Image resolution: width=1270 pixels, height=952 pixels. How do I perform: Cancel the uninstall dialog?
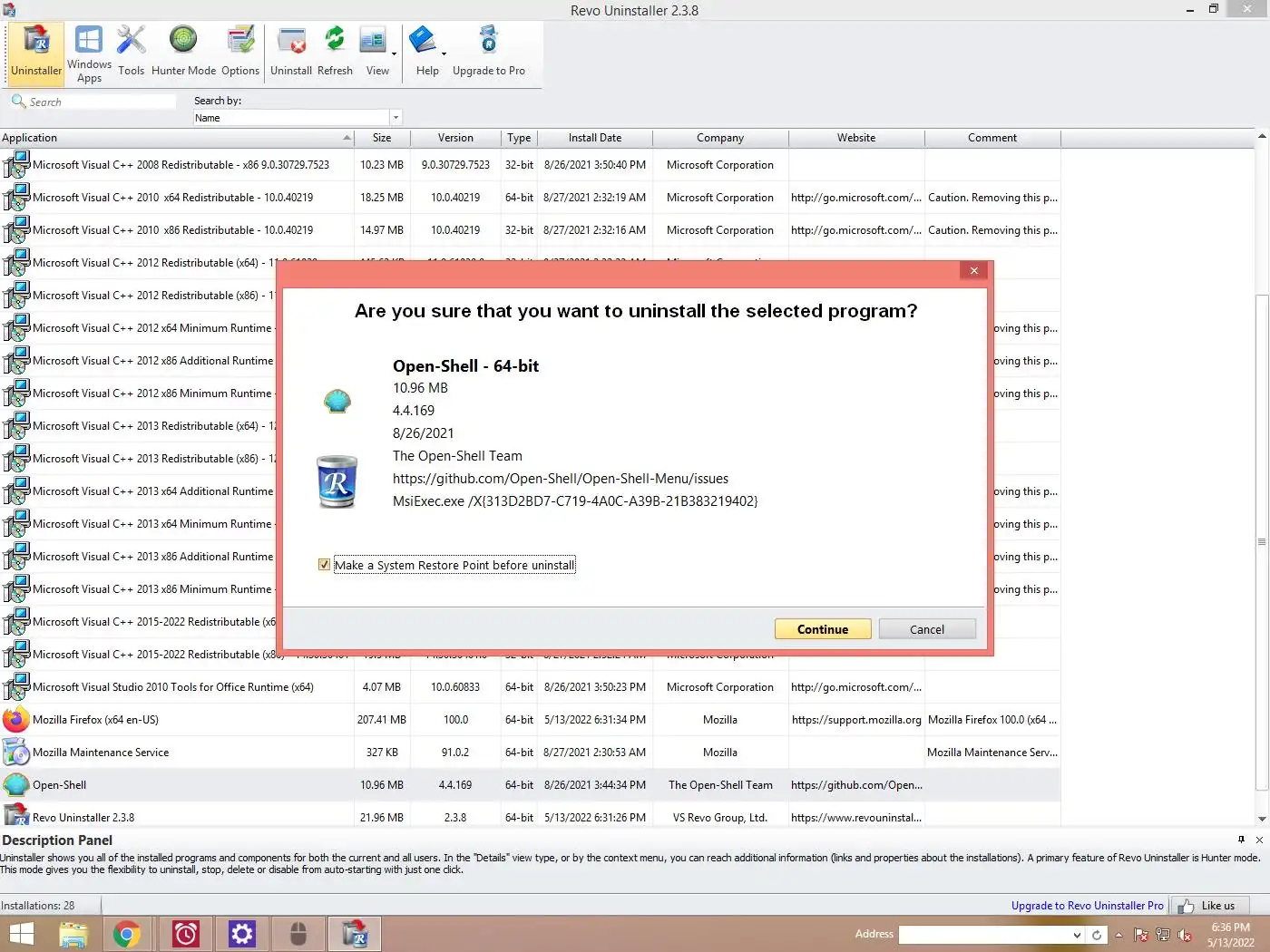click(927, 629)
